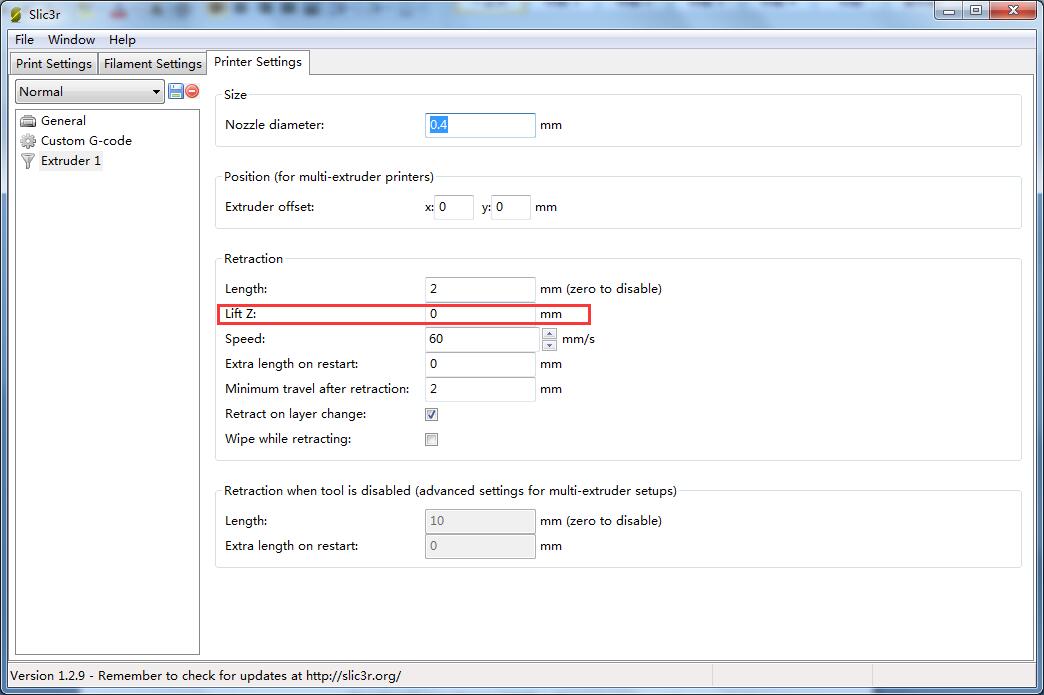This screenshot has height=695, width=1044.
Task: Click the retraction Speed input field
Action: pos(483,339)
